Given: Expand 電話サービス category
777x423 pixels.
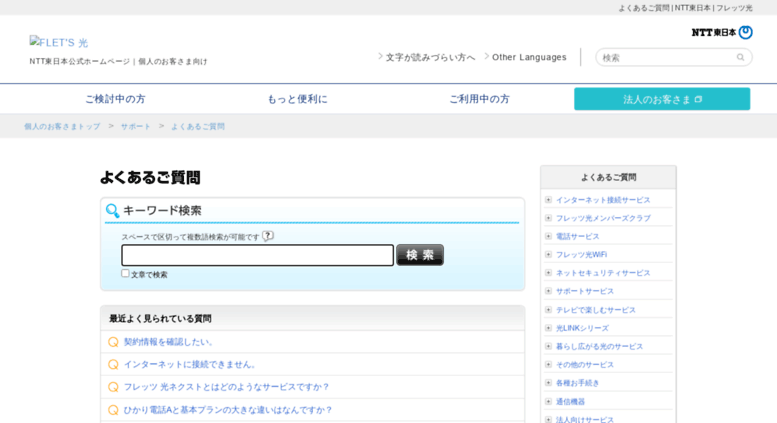Looking at the screenshot, I should [x=548, y=236].
